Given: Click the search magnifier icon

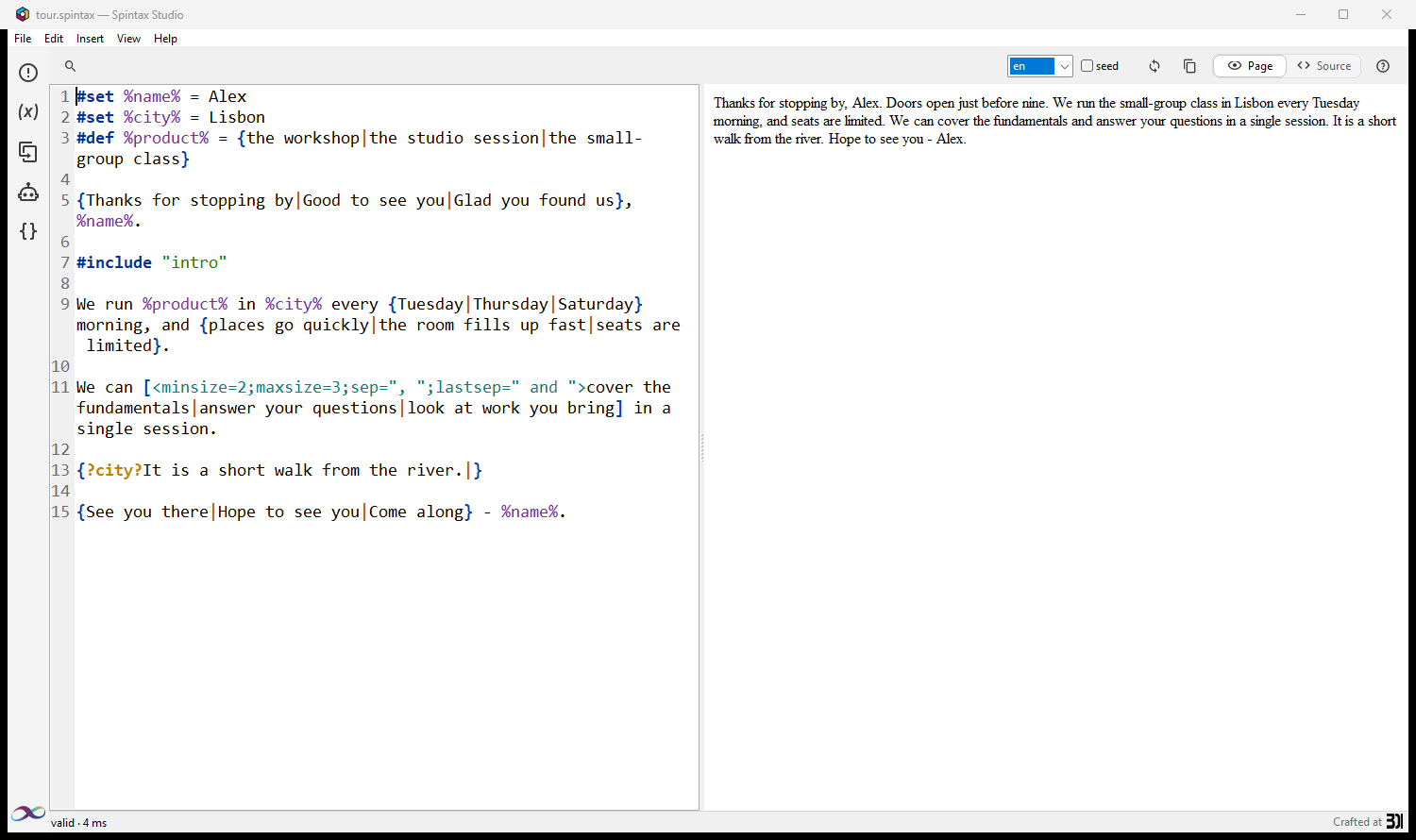Looking at the screenshot, I should (x=70, y=66).
